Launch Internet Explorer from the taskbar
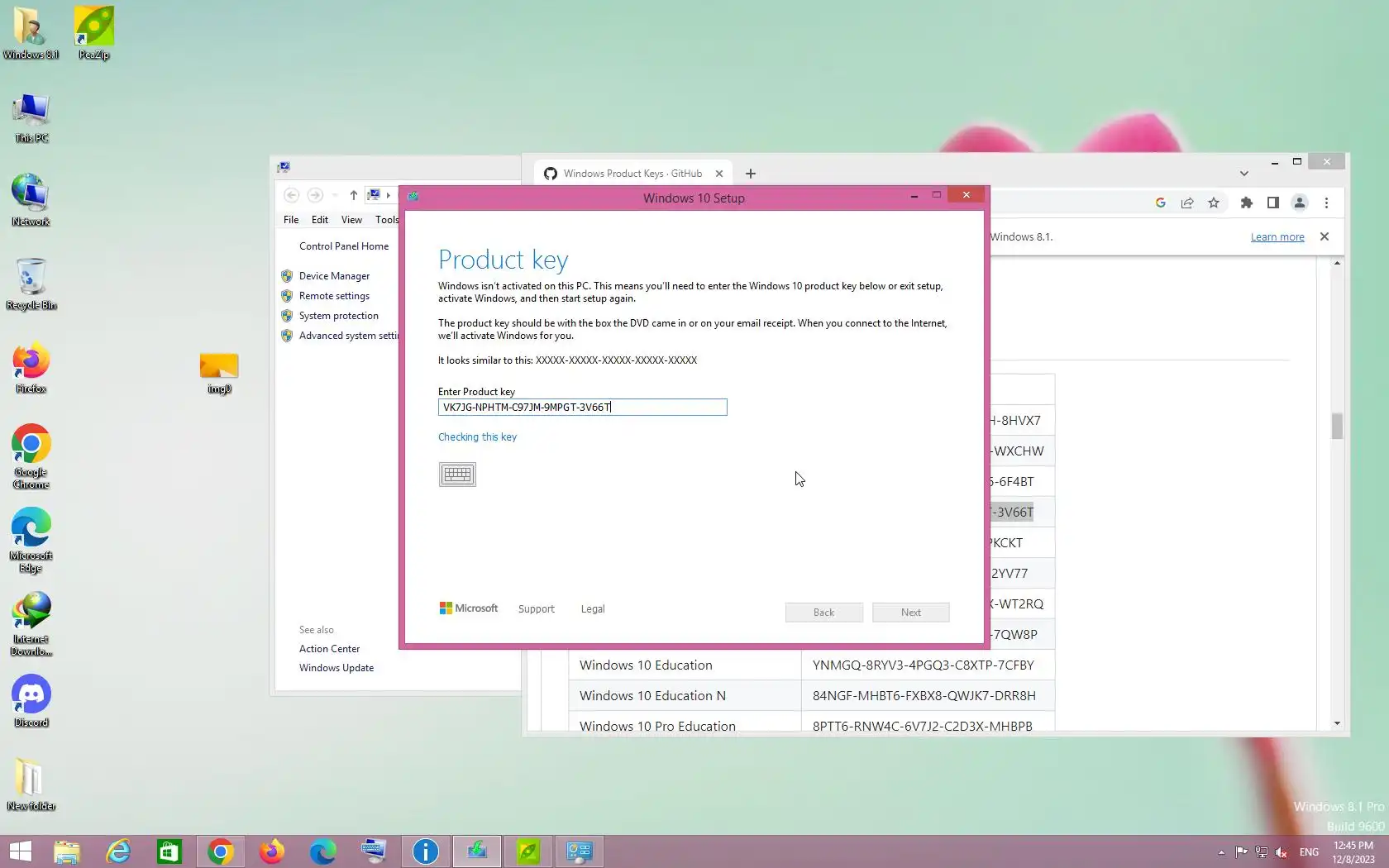The height and width of the screenshot is (868, 1389). (118, 851)
